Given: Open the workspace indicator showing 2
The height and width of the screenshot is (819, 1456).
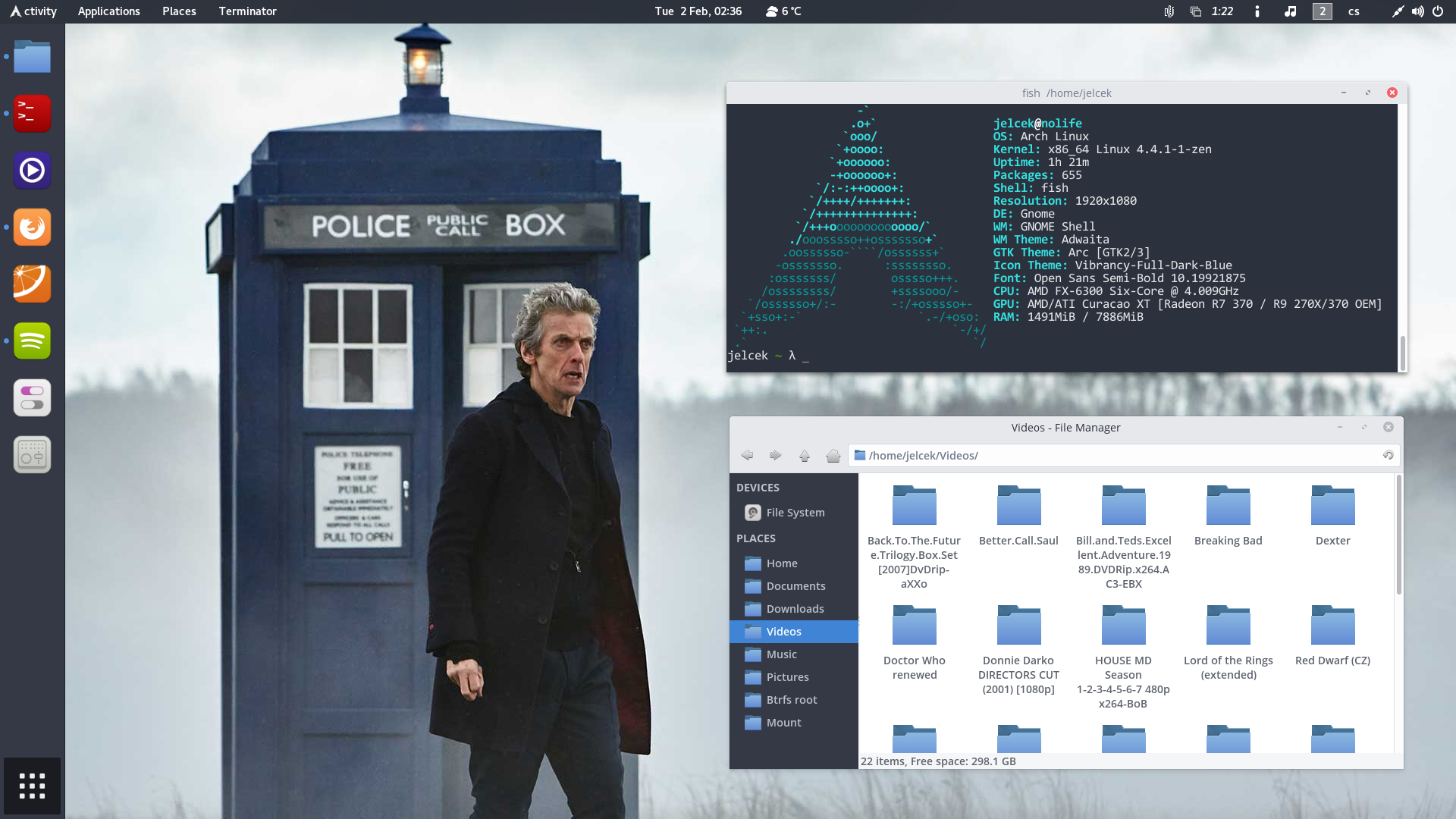Looking at the screenshot, I should [x=1323, y=11].
